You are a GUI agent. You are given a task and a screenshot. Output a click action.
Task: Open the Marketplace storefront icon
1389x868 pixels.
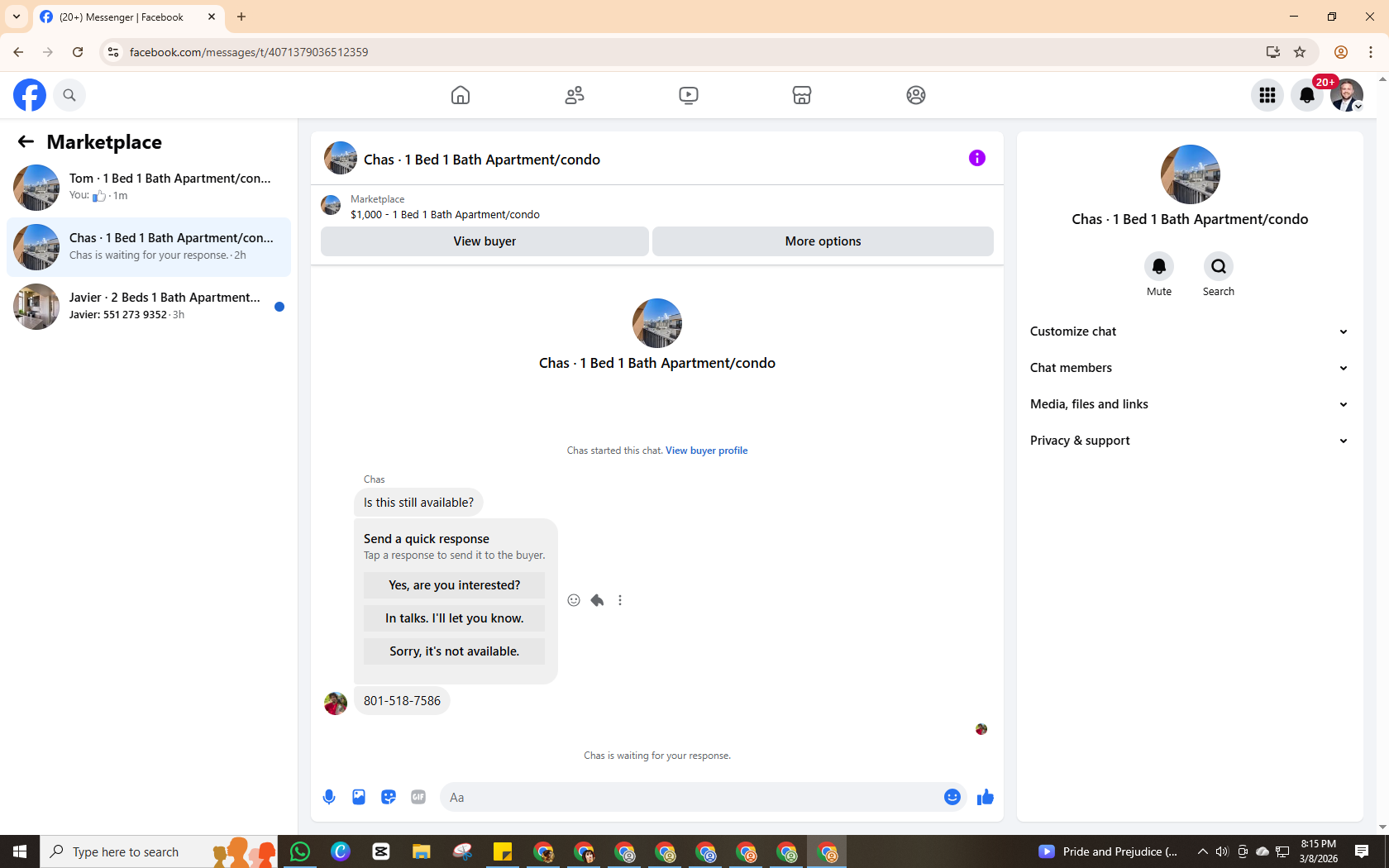pos(802,95)
